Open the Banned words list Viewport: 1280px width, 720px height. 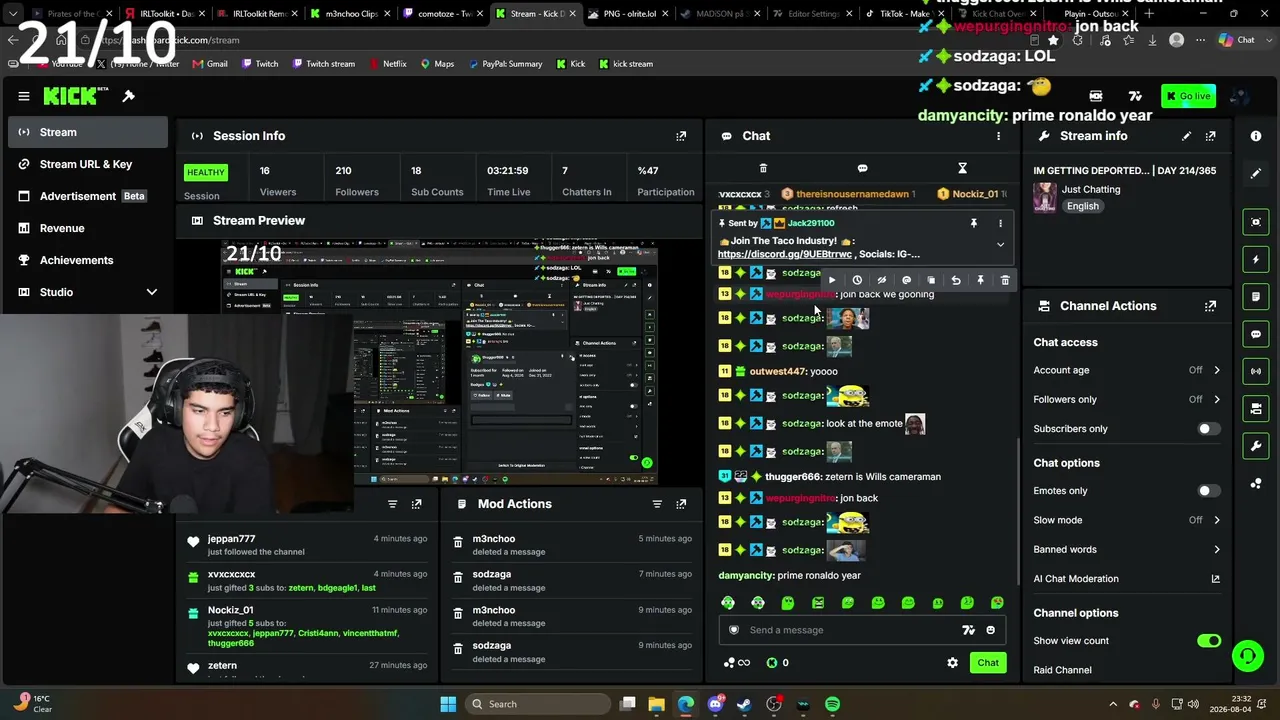pyautogui.click(x=1127, y=549)
